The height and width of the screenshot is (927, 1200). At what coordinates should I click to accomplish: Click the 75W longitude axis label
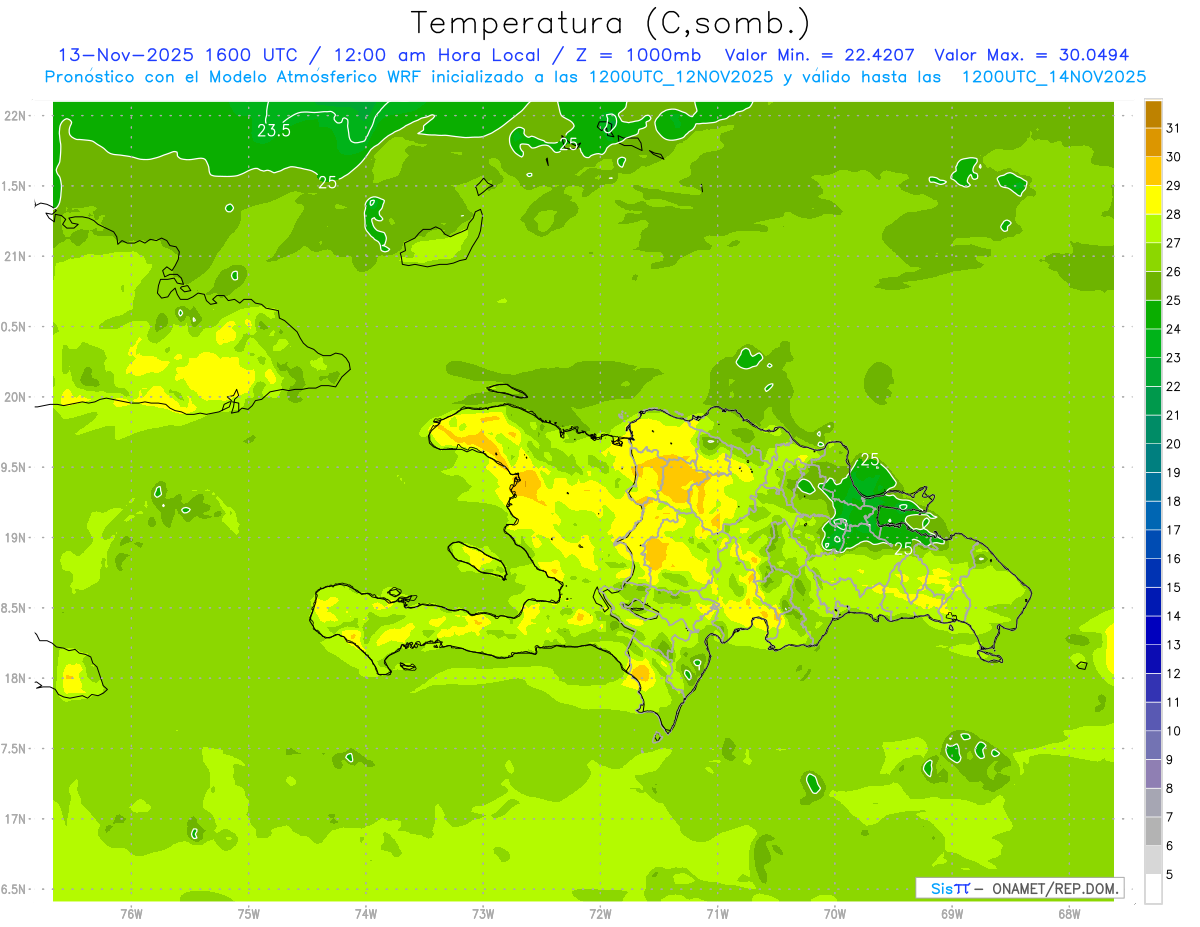(x=249, y=914)
